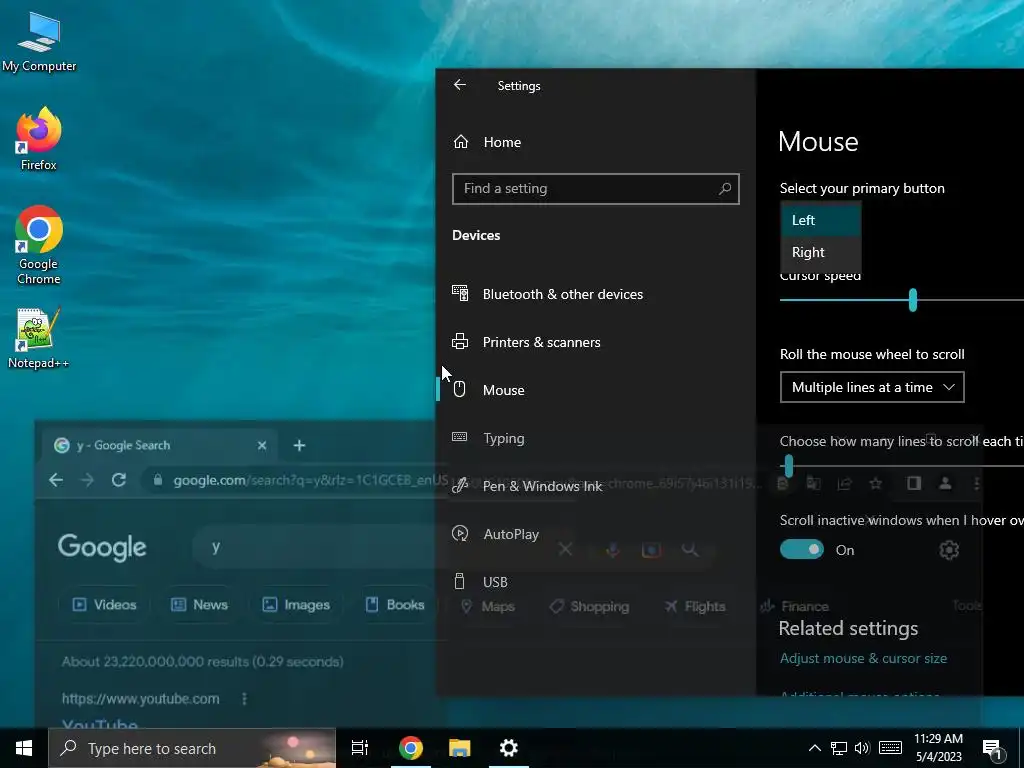Open Task View on the taskbar
The height and width of the screenshot is (768, 1024).
coord(360,748)
